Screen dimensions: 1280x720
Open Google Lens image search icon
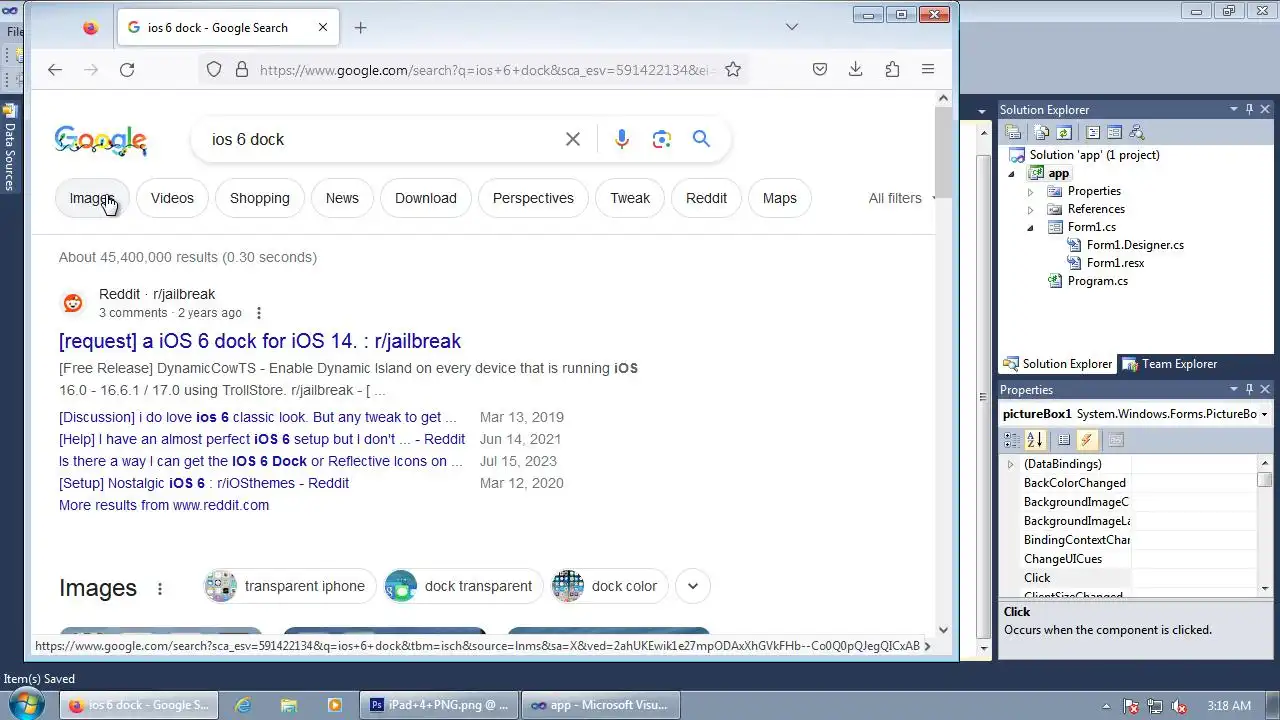point(662,139)
